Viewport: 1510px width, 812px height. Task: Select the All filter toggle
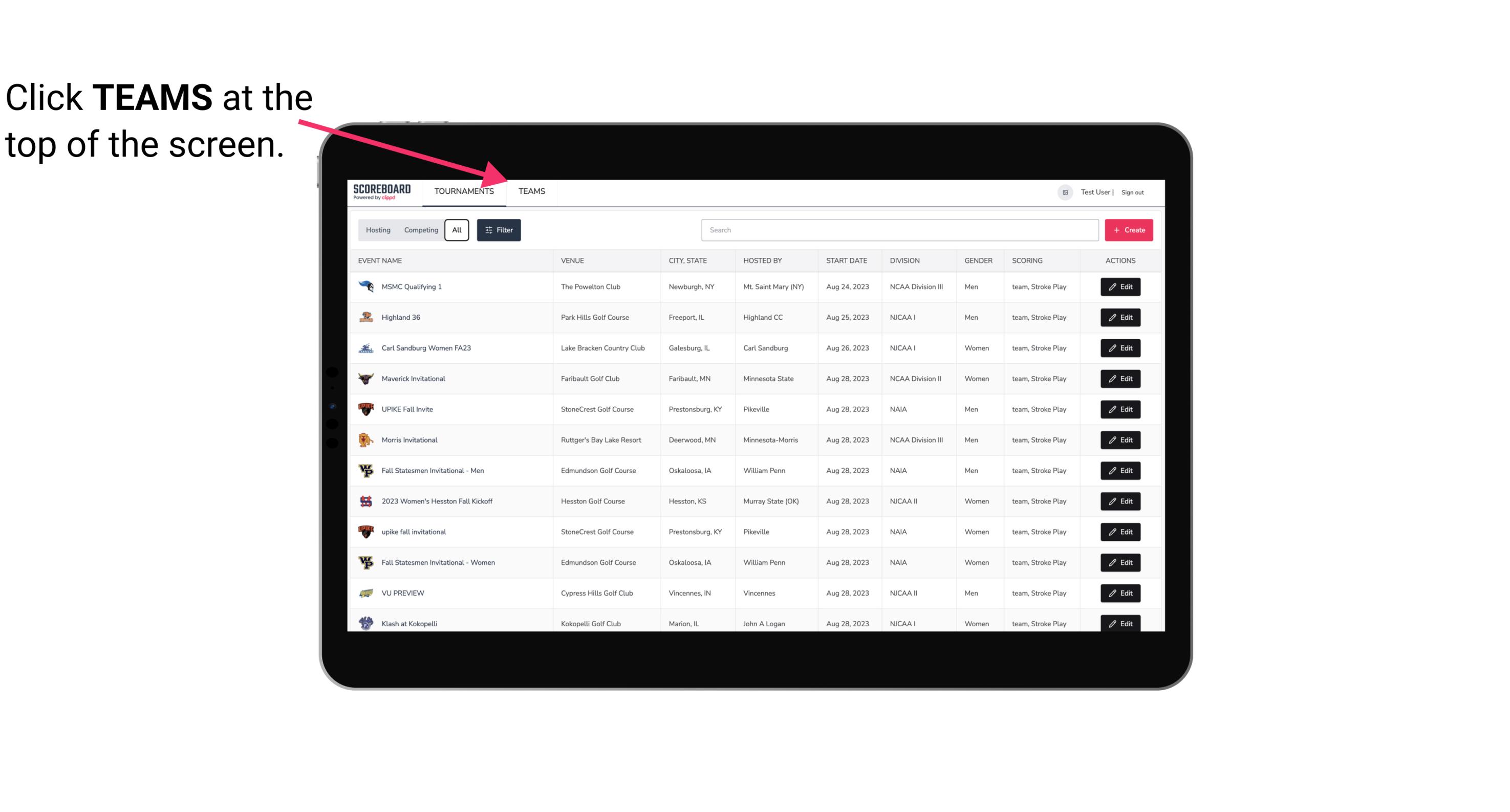[456, 230]
